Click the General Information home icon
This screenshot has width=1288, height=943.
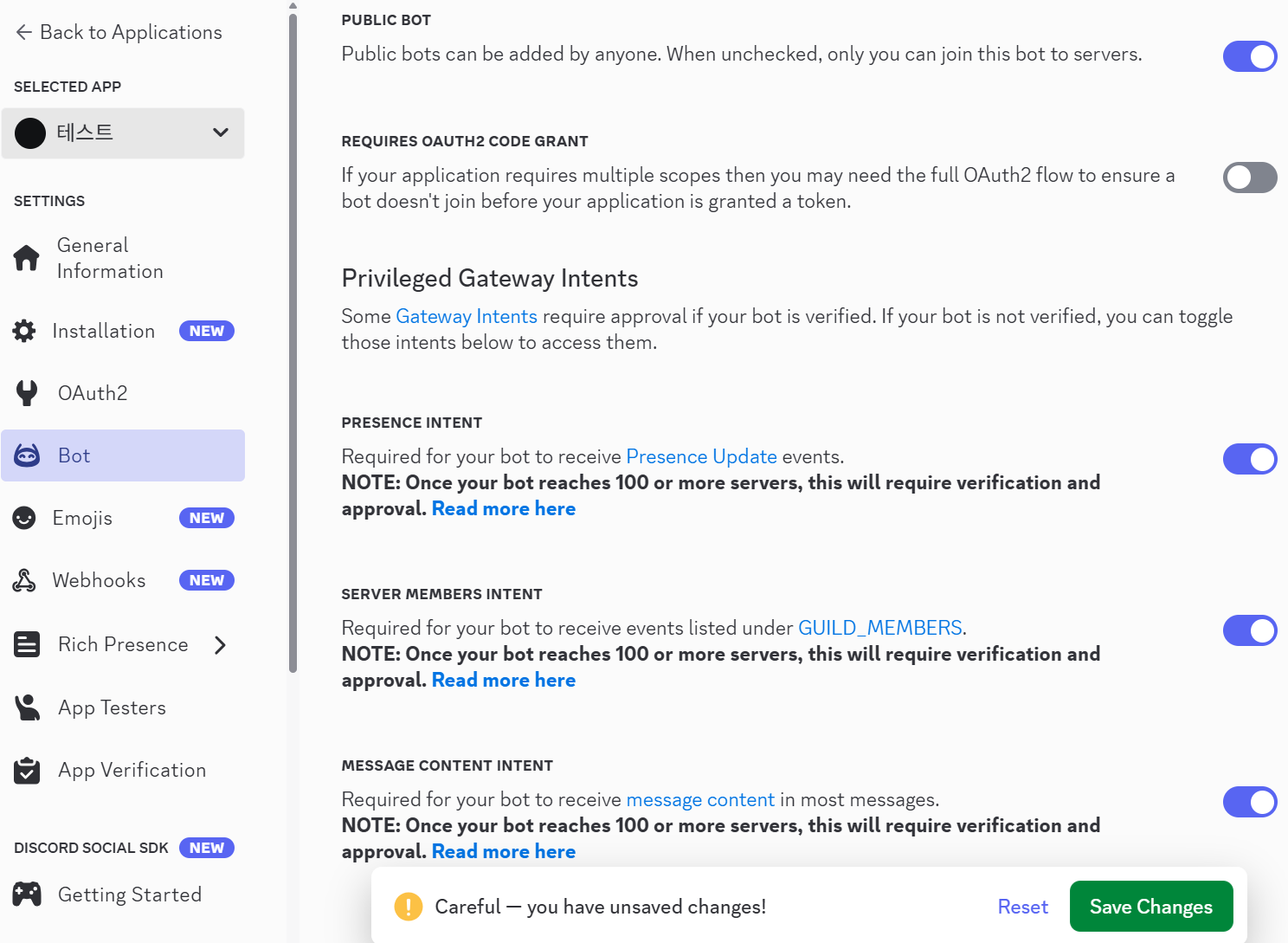[x=27, y=258]
